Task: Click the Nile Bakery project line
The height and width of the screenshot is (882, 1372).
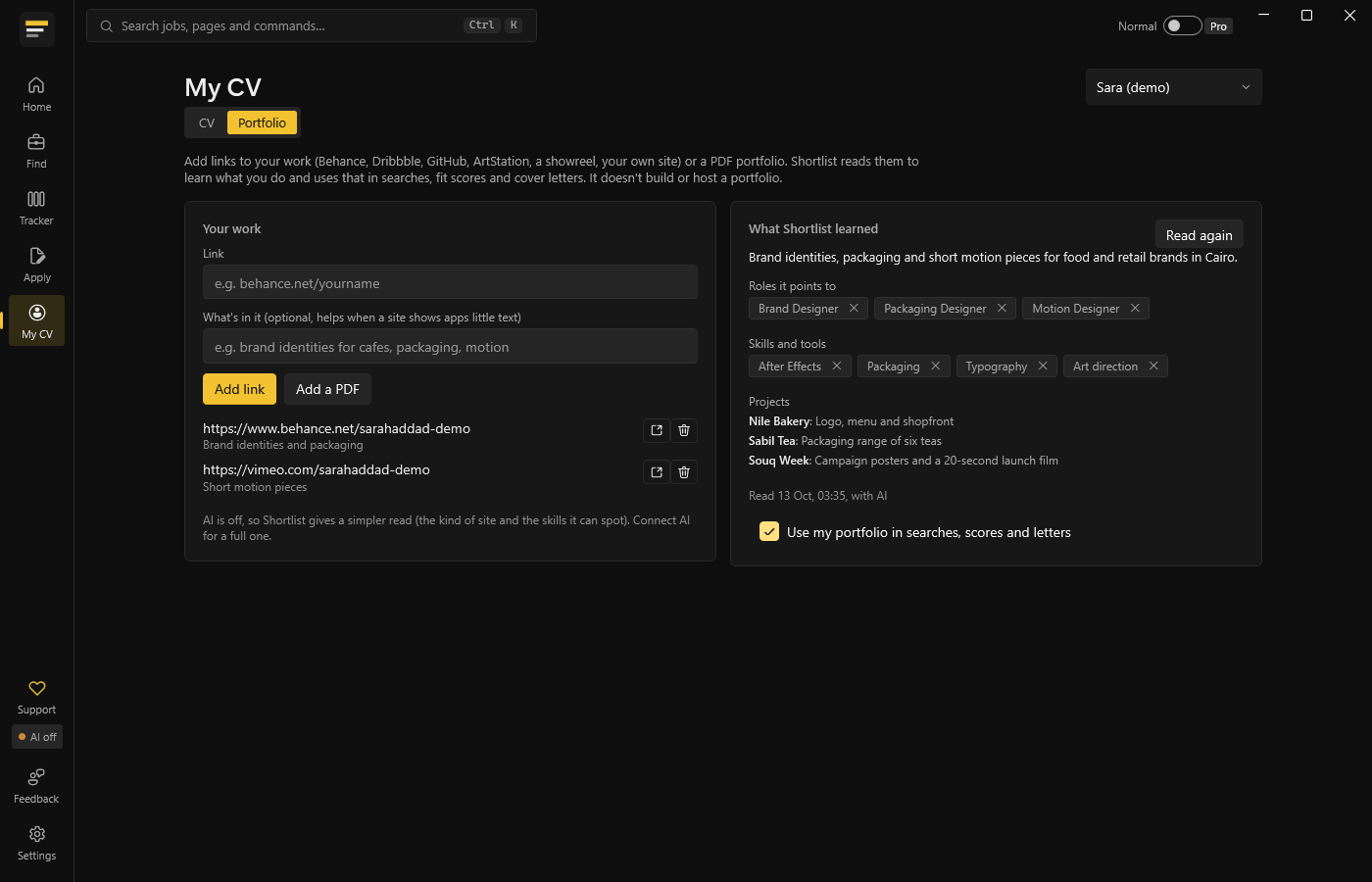Action: click(851, 421)
